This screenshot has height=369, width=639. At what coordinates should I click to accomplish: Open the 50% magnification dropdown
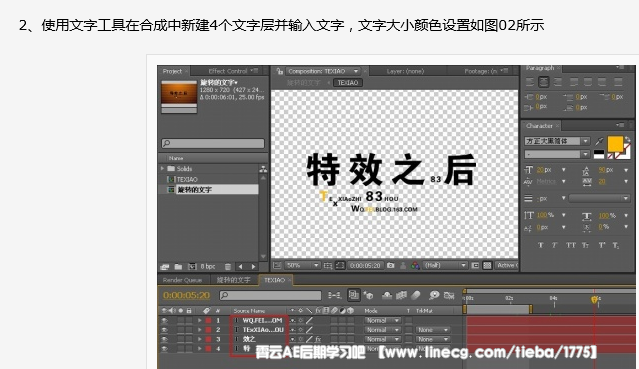(302, 265)
